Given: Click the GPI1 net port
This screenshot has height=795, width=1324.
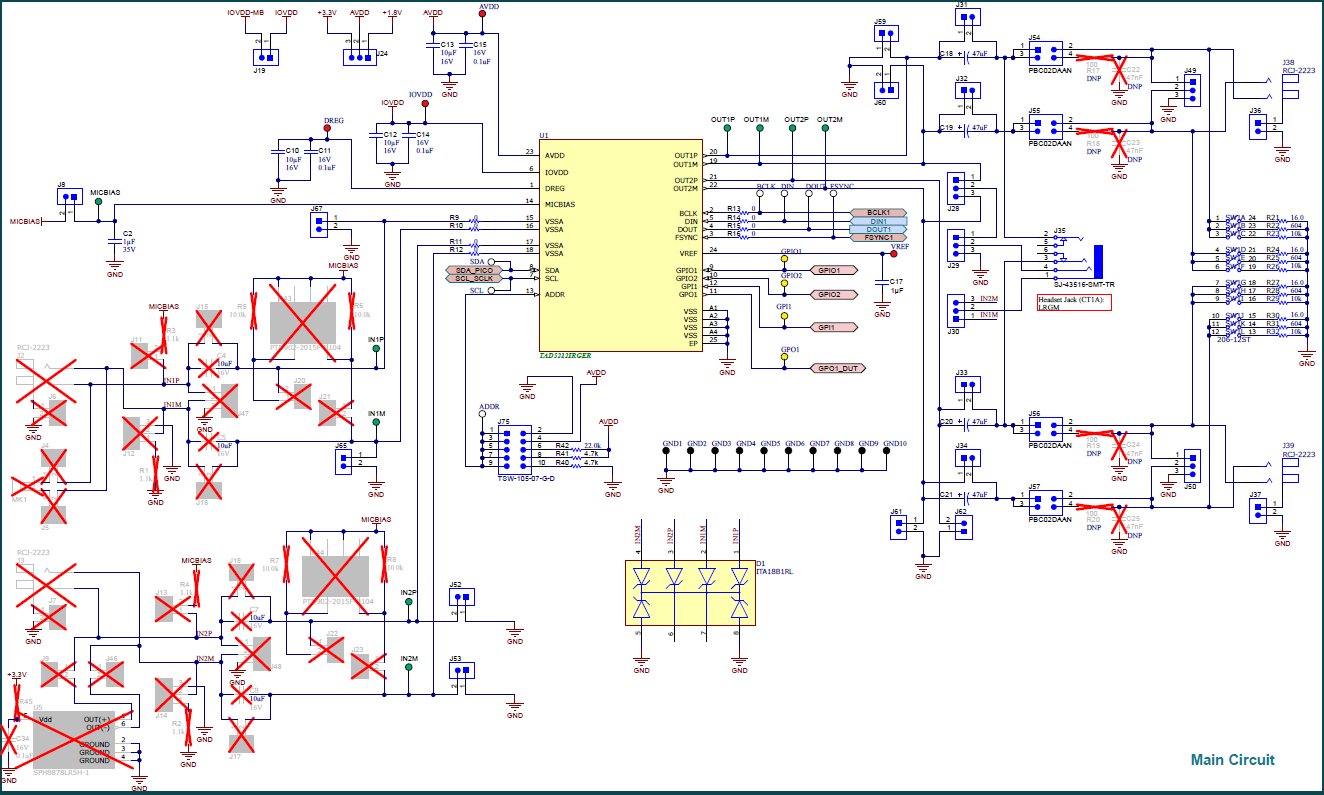Looking at the screenshot, I should tap(833, 327).
